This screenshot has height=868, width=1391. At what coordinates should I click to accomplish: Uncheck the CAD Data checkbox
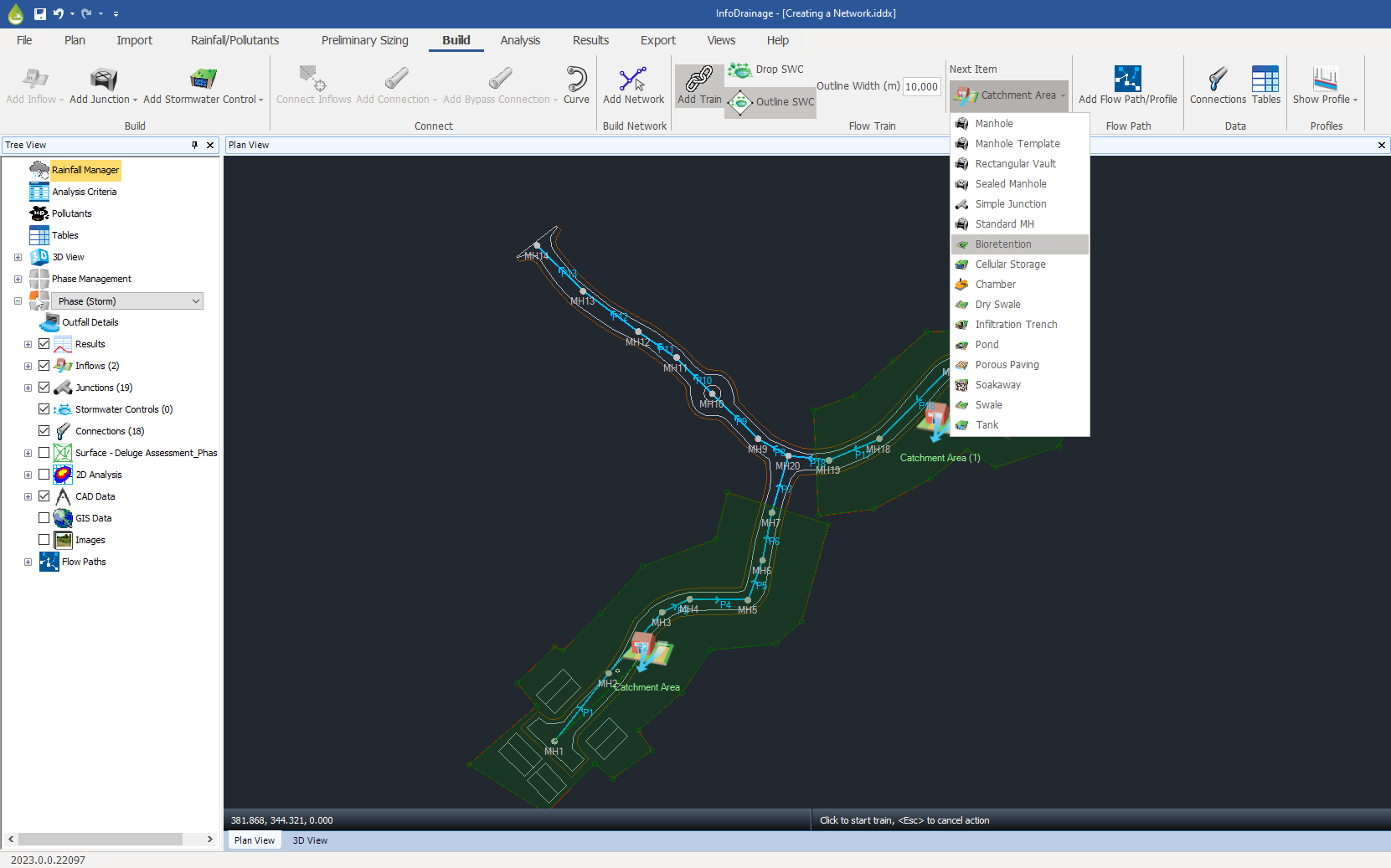(x=44, y=496)
